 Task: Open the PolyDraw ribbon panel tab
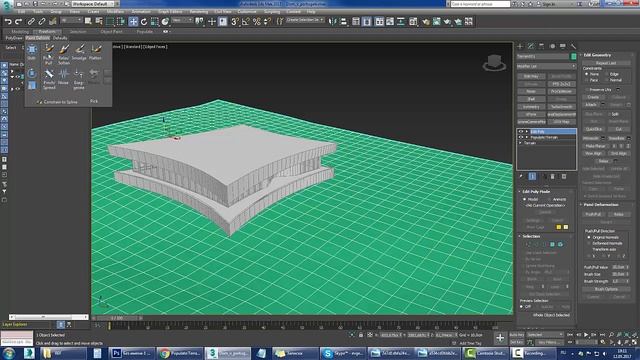14,38
